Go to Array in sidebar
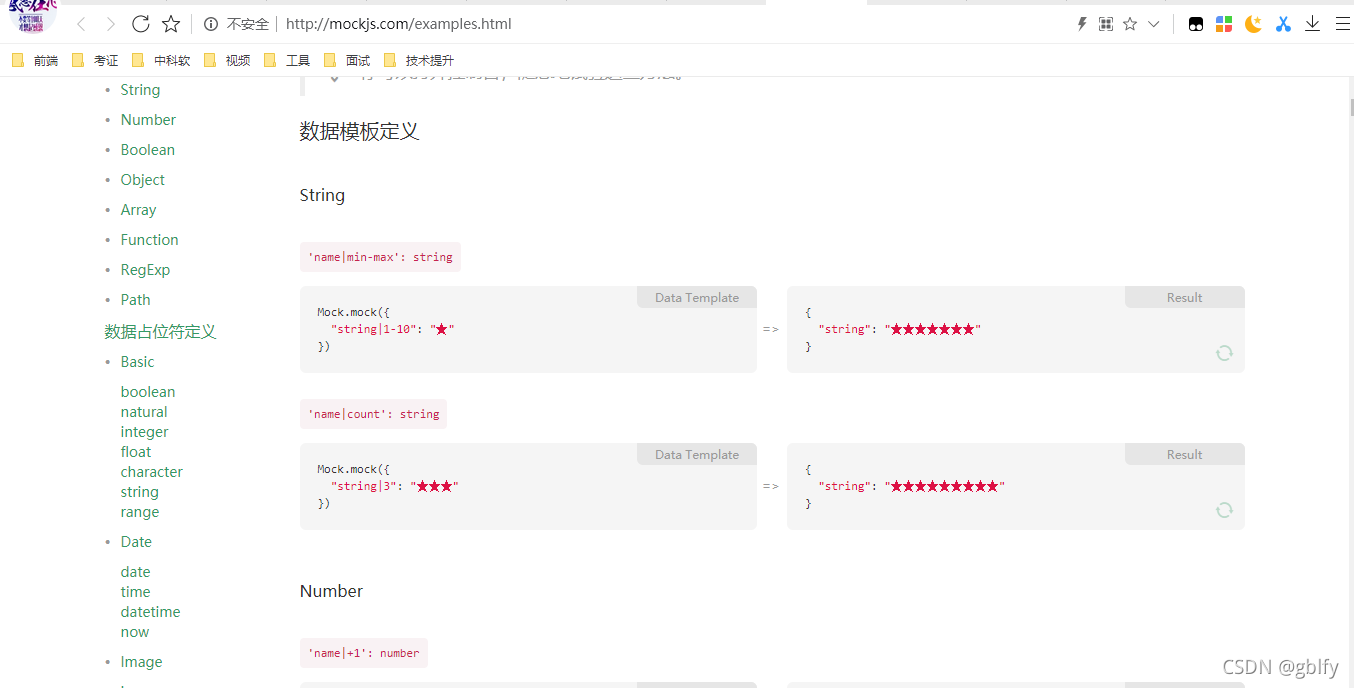Screen dimensions: 1354x688 (x=139, y=210)
